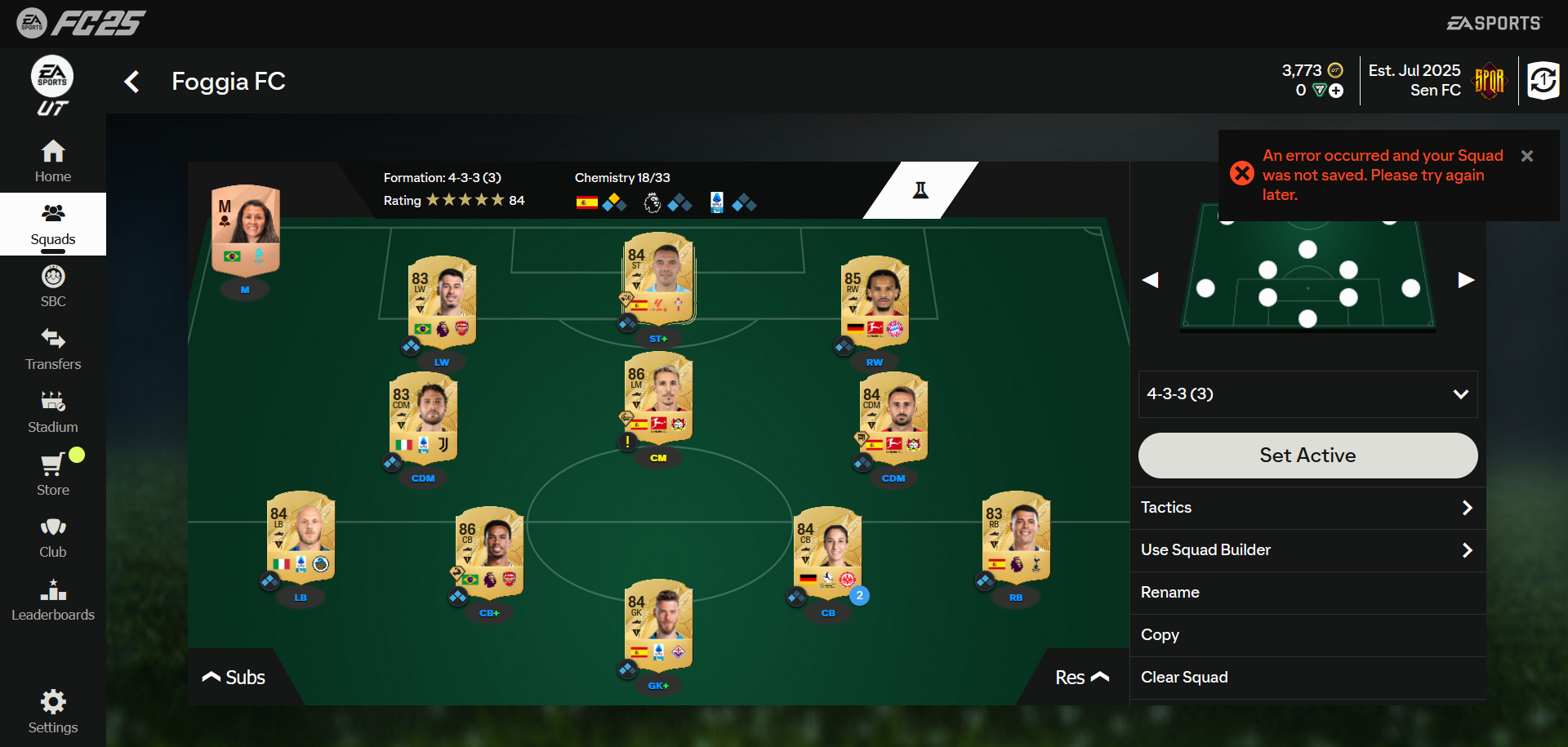The width and height of the screenshot is (1568, 747).
Task: Show next formation with right arrow
Action: pyautogui.click(x=1466, y=280)
